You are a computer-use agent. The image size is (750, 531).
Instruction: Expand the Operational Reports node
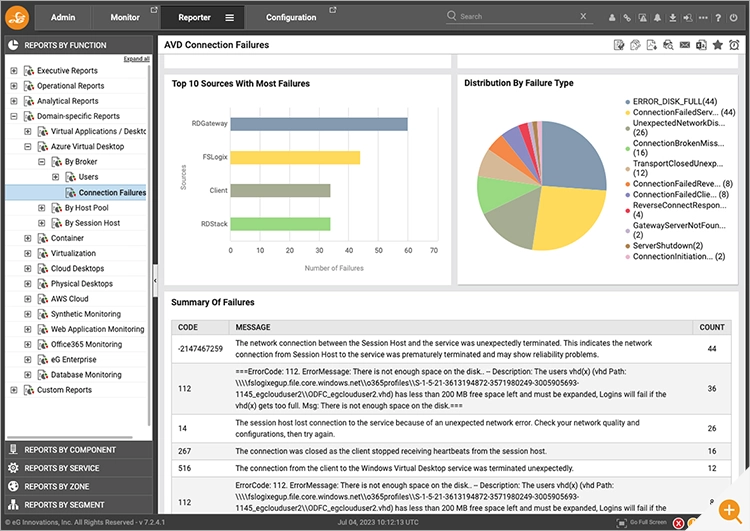pyautogui.click(x=14, y=86)
